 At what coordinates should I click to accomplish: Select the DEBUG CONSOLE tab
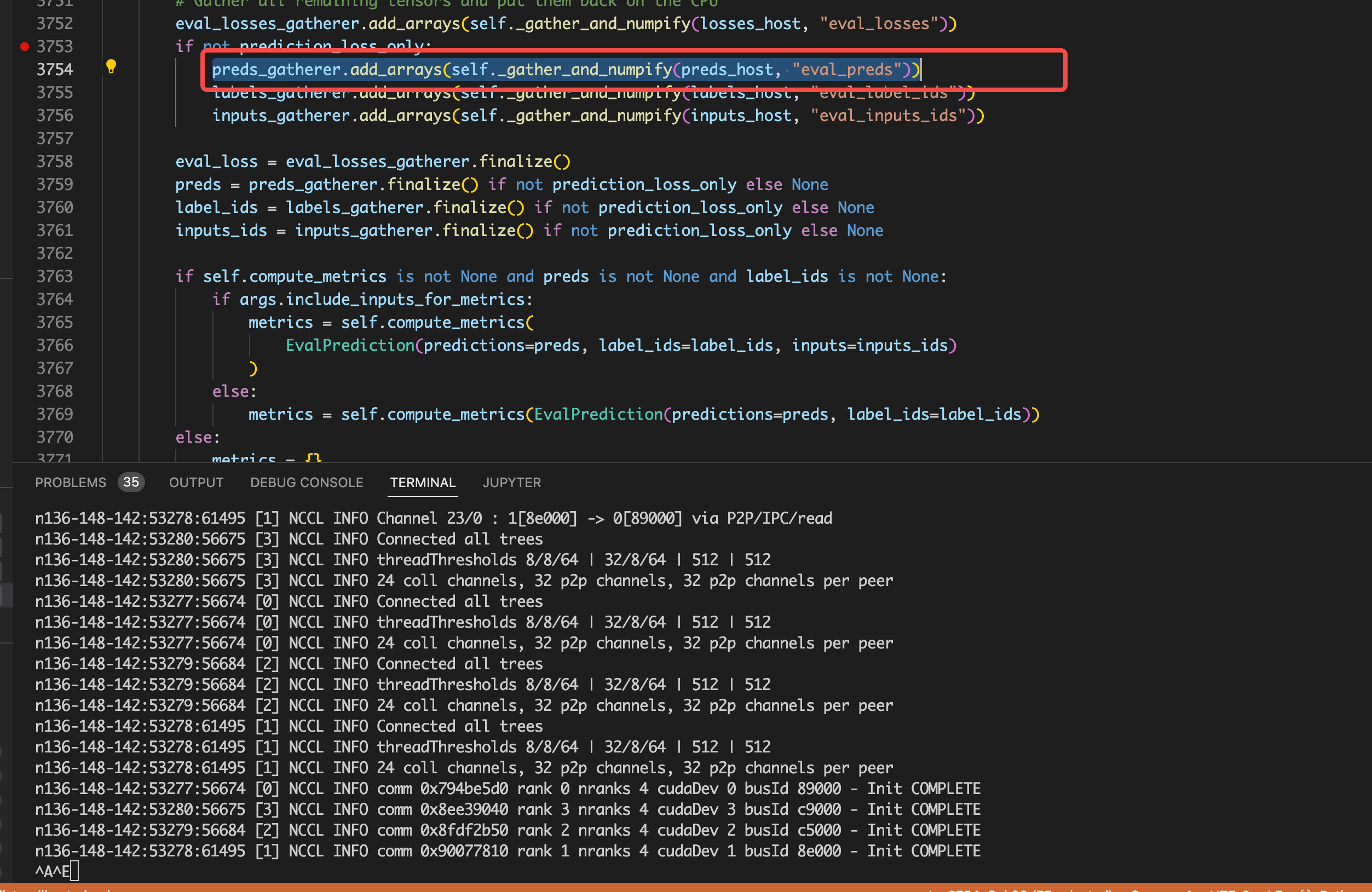click(307, 482)
